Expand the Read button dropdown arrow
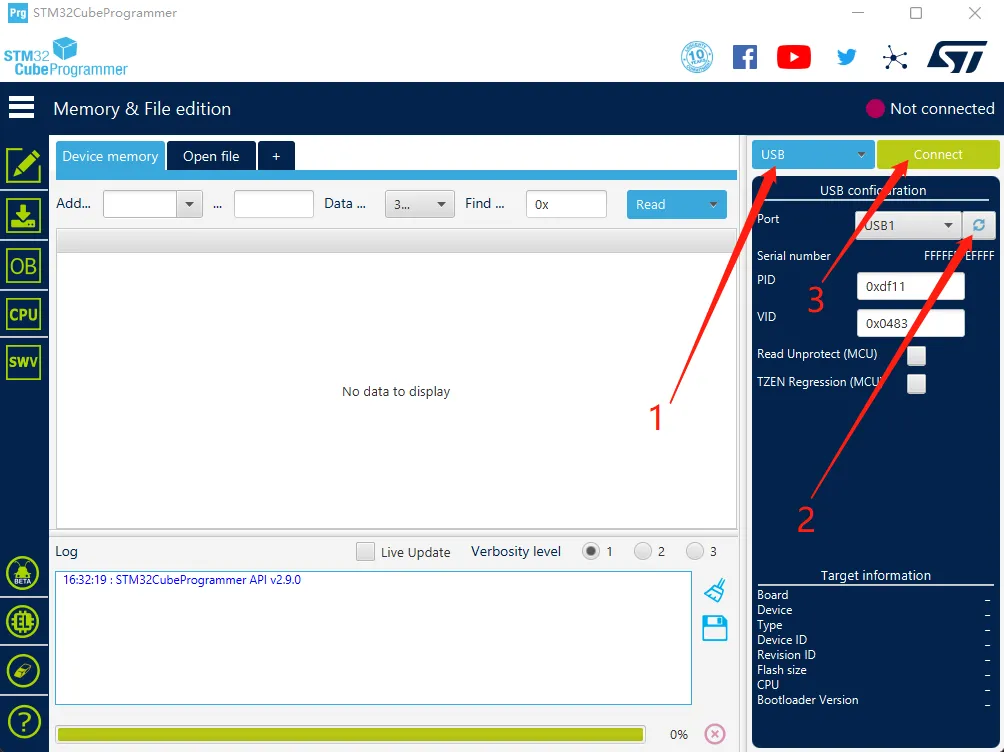Viewport: 1004px width, 752px height. pos(713,204)
